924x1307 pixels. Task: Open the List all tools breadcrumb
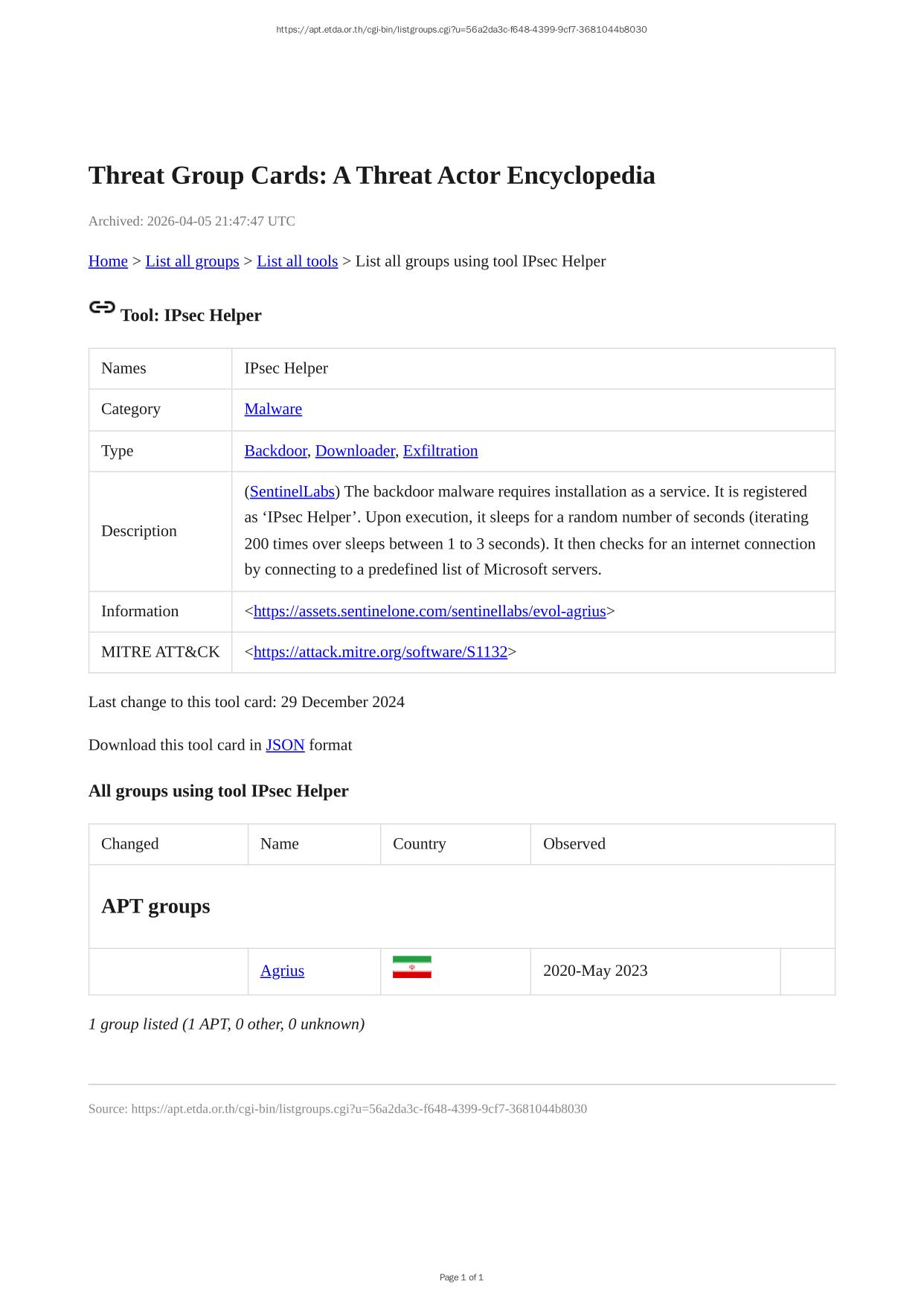tap(297, 261)
